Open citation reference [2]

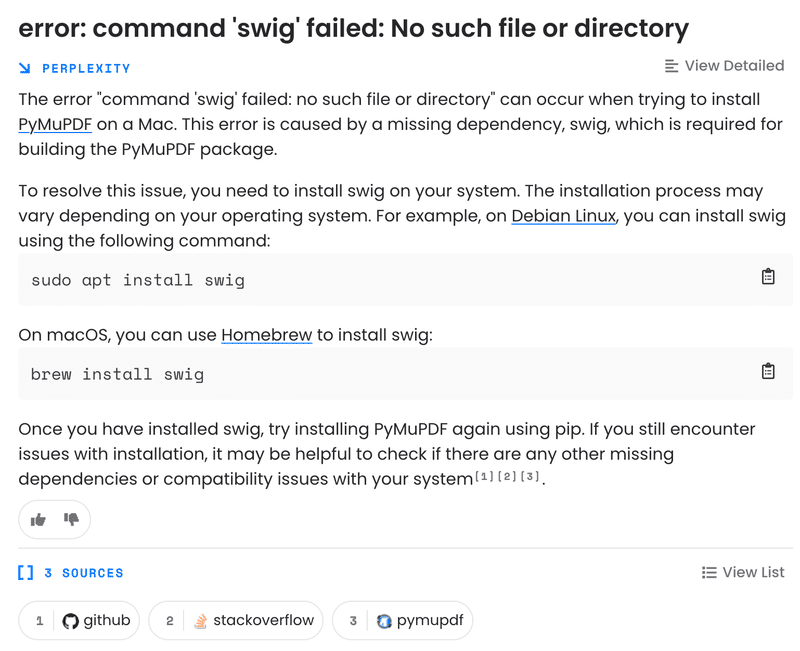pyautogui.click(x=507, y=476)
